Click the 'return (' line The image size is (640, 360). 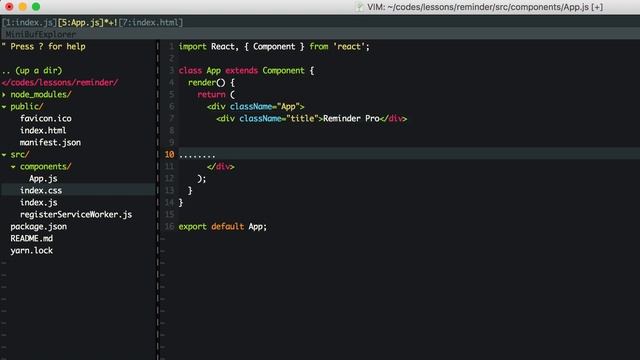pos(216,95)
